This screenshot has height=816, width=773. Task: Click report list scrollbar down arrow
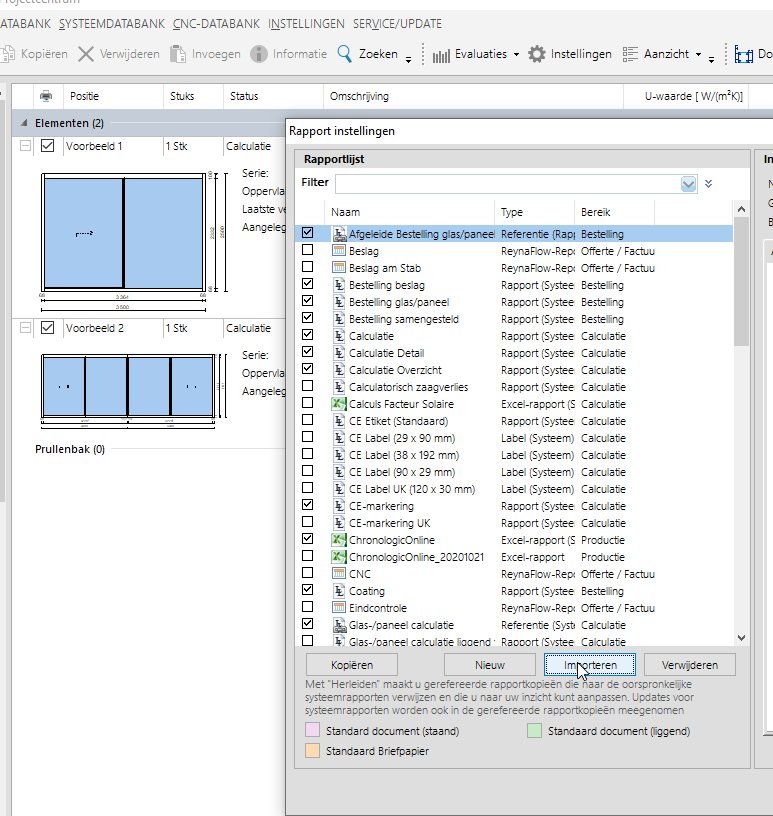(x=741, y=638)
